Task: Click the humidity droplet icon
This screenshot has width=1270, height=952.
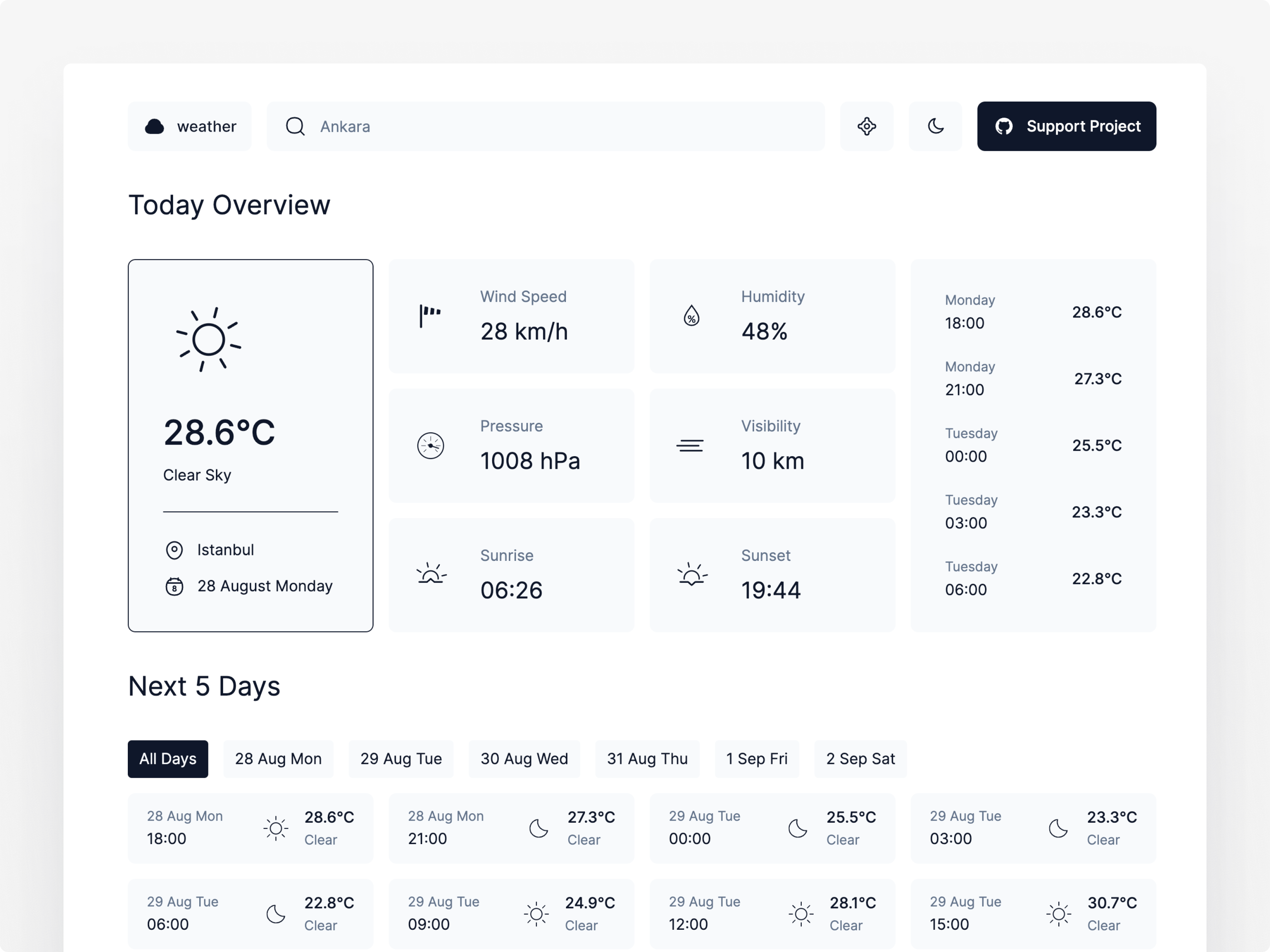Action: click(691, 316)
